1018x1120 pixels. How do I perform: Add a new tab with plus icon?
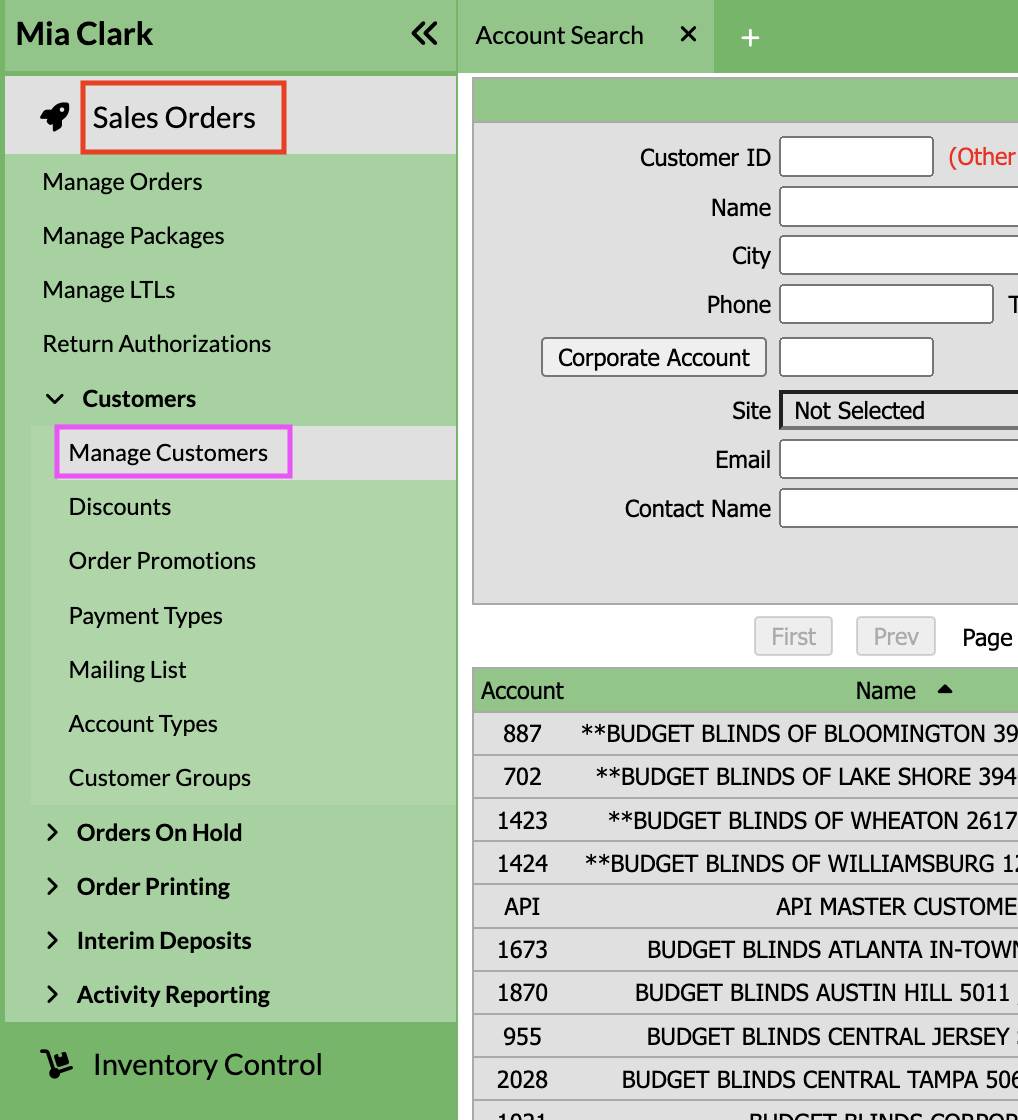750,37
